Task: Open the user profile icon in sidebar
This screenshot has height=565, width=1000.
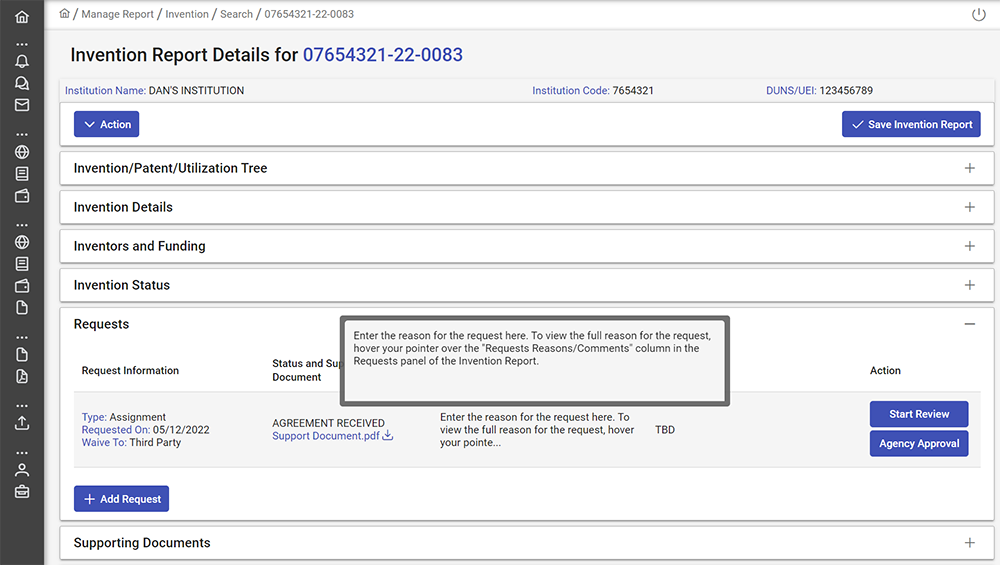Action: click(x=22, y=469)
